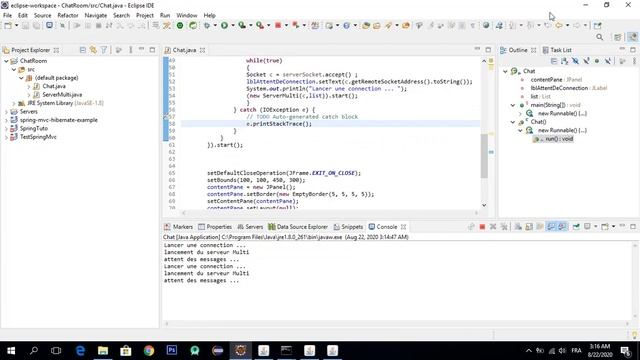Open the Run button dropdown arrow

pyautogui.click(x=233, y=25)
